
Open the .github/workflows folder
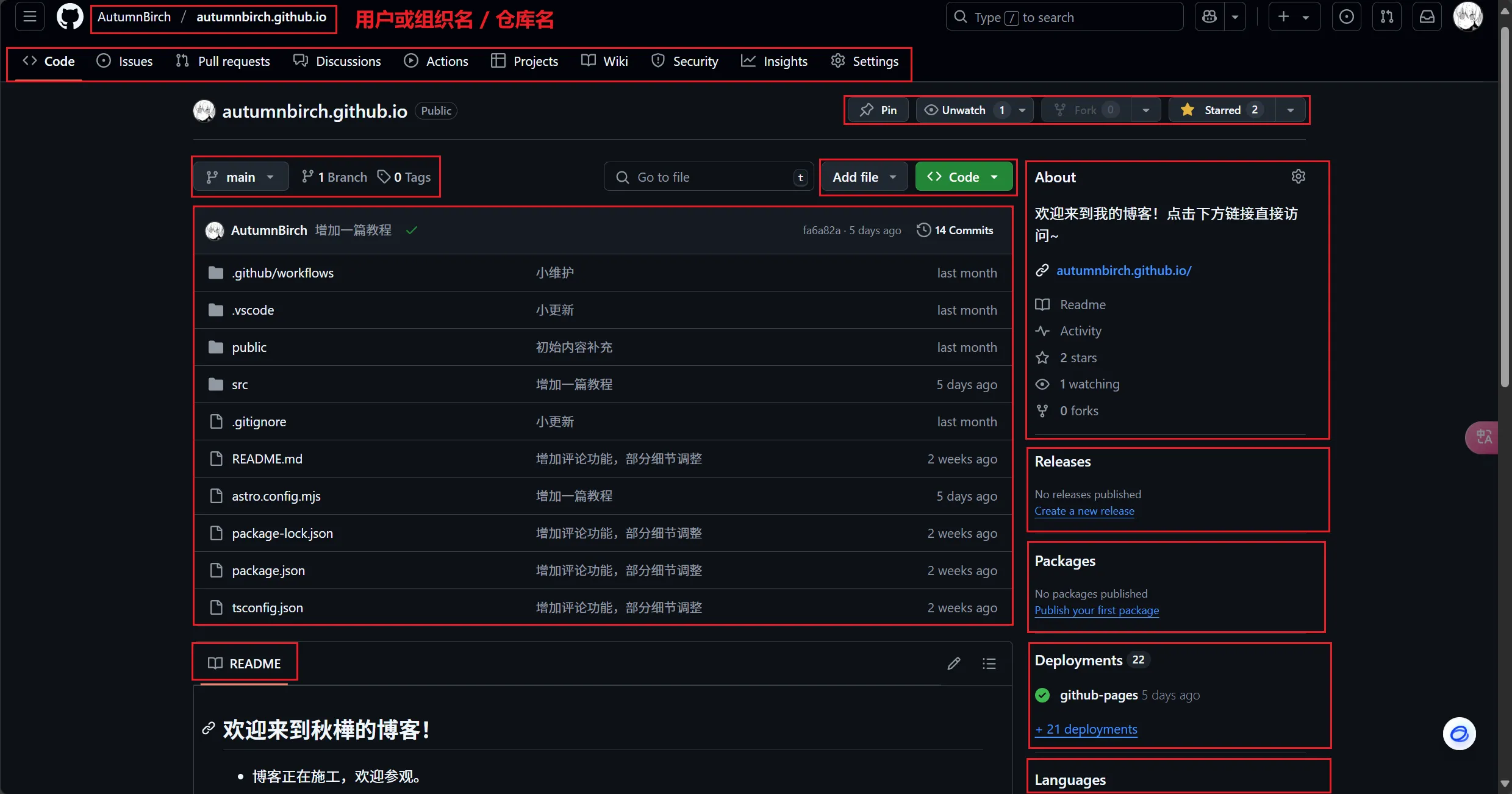282,273
